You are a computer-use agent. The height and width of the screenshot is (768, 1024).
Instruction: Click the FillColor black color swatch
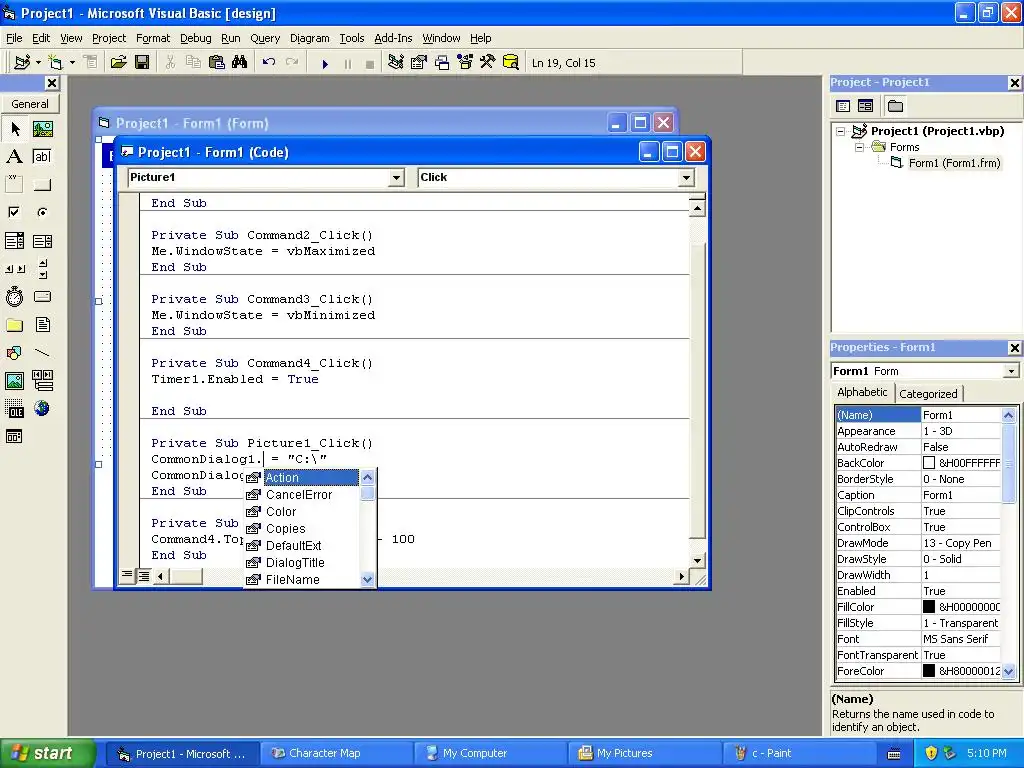point(929,607)
